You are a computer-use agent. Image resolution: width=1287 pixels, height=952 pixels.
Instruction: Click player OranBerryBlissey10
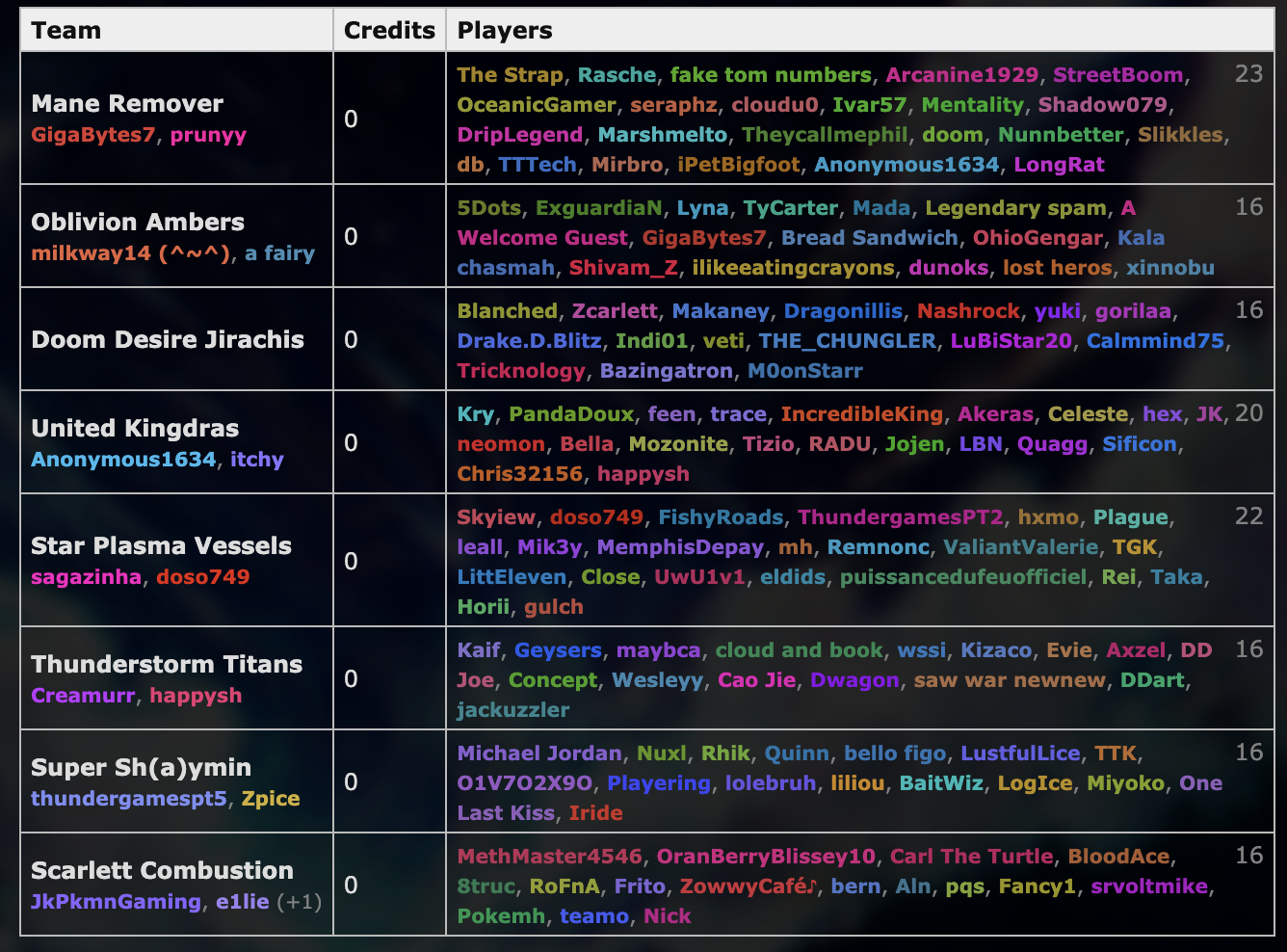tap(766, 857)
